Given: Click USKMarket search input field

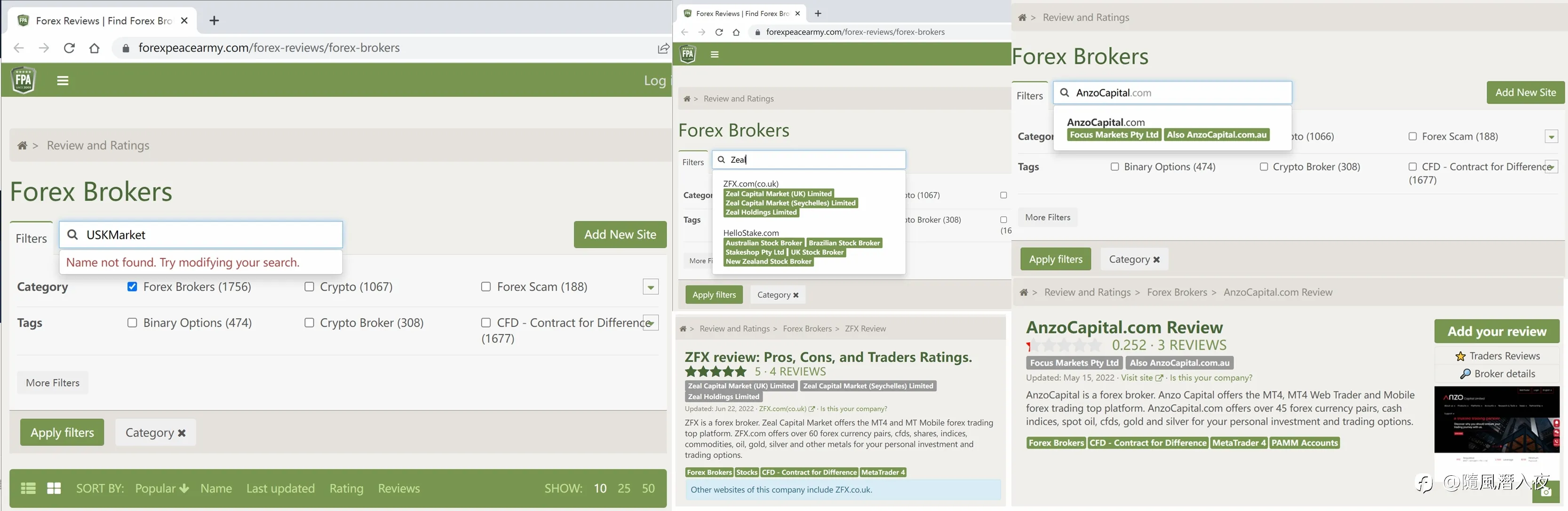Looking at the screenshot, I should tap(201, 235).
